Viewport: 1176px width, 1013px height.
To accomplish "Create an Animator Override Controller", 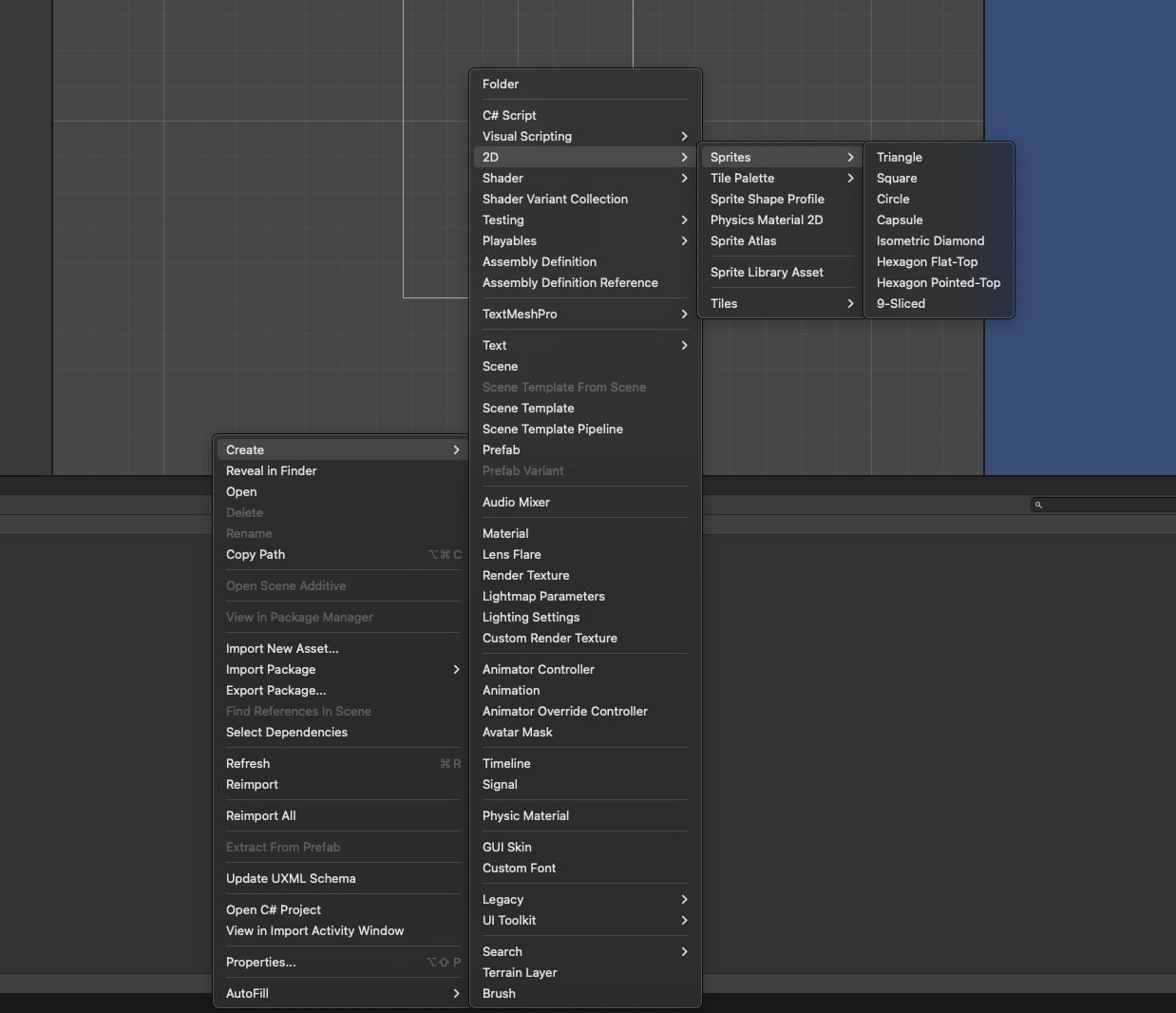I will (x=585, y=711).
